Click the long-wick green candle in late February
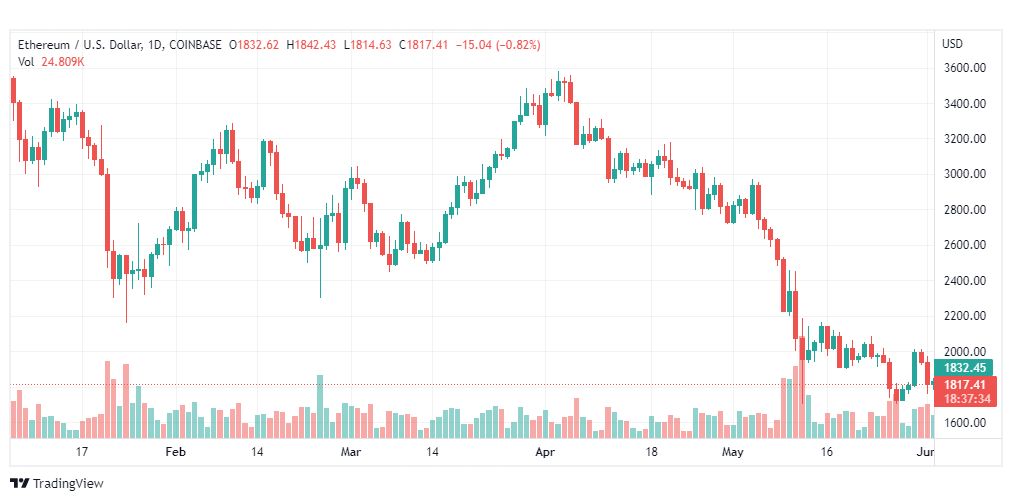This screenshot has width=1012, height=501. pos(320,258)
